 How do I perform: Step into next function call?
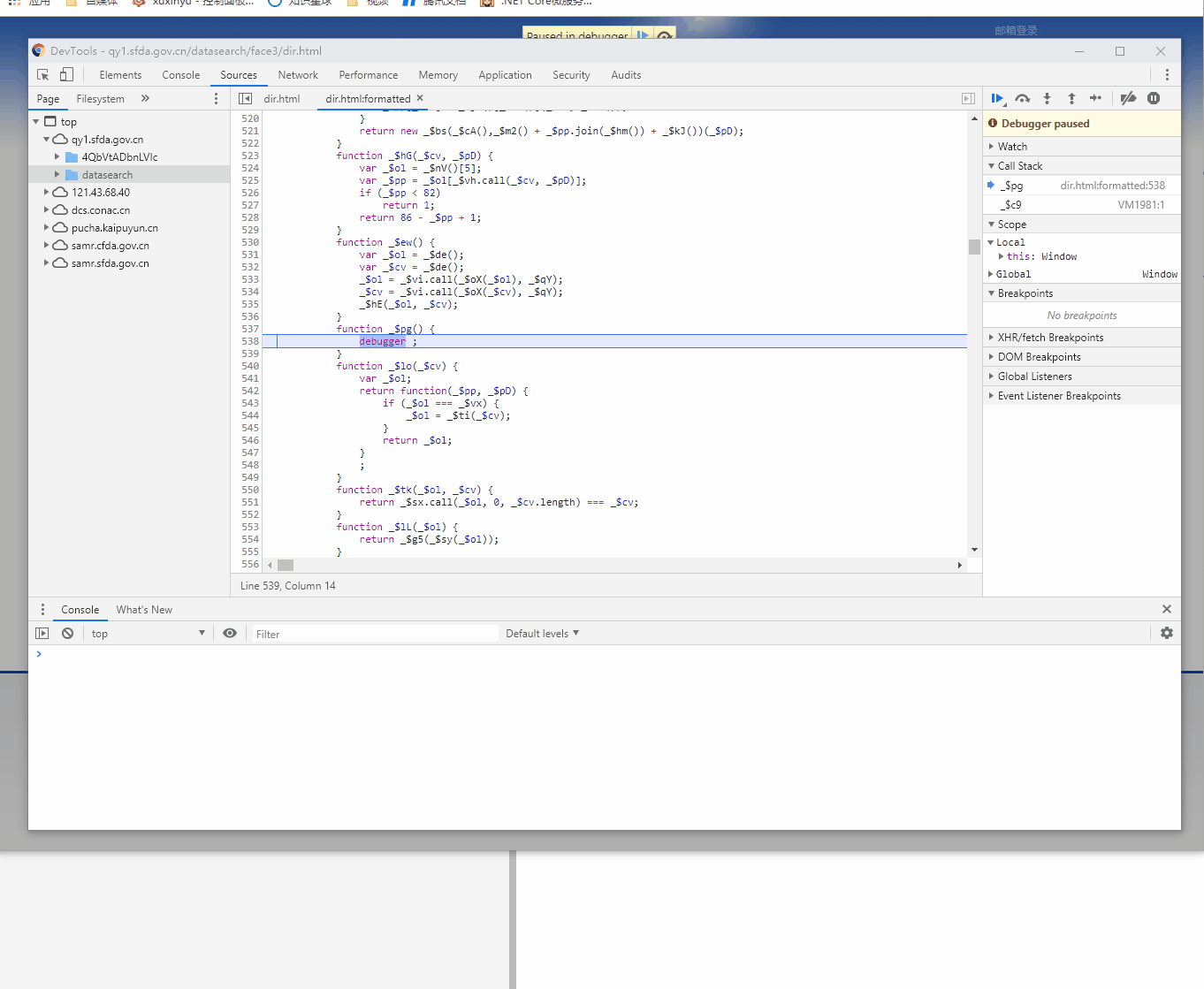pos(1047,99)
